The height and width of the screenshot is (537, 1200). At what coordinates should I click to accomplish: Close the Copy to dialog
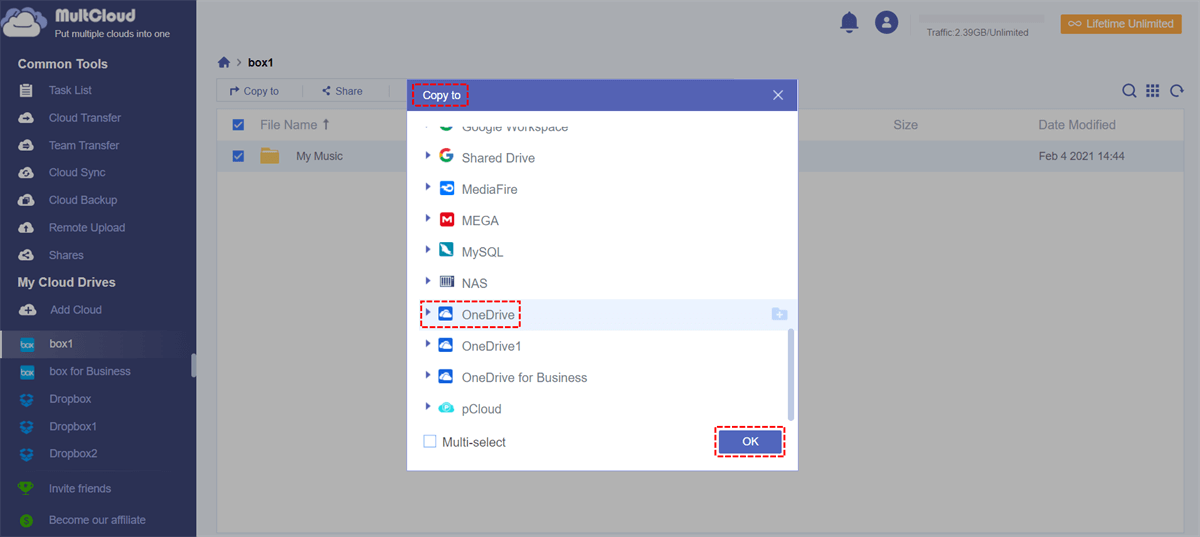778,95
